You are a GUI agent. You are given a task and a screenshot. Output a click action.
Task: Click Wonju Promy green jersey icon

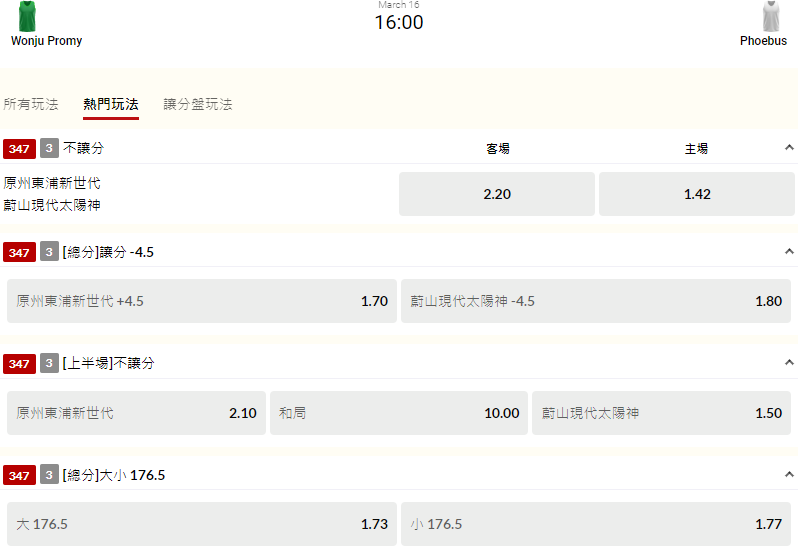tap(29, 15)
